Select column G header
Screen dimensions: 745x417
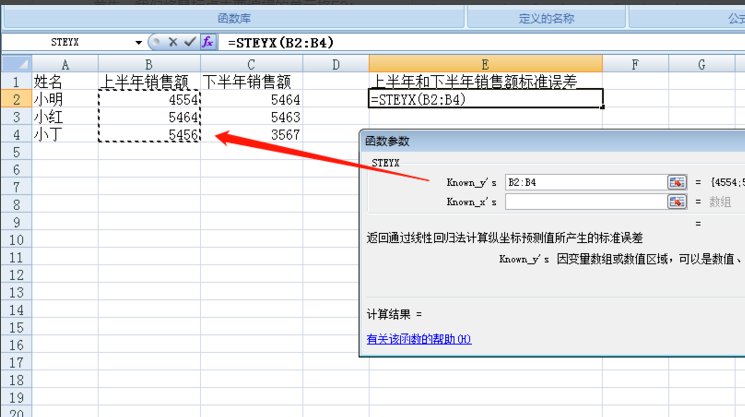coord(701,65)
